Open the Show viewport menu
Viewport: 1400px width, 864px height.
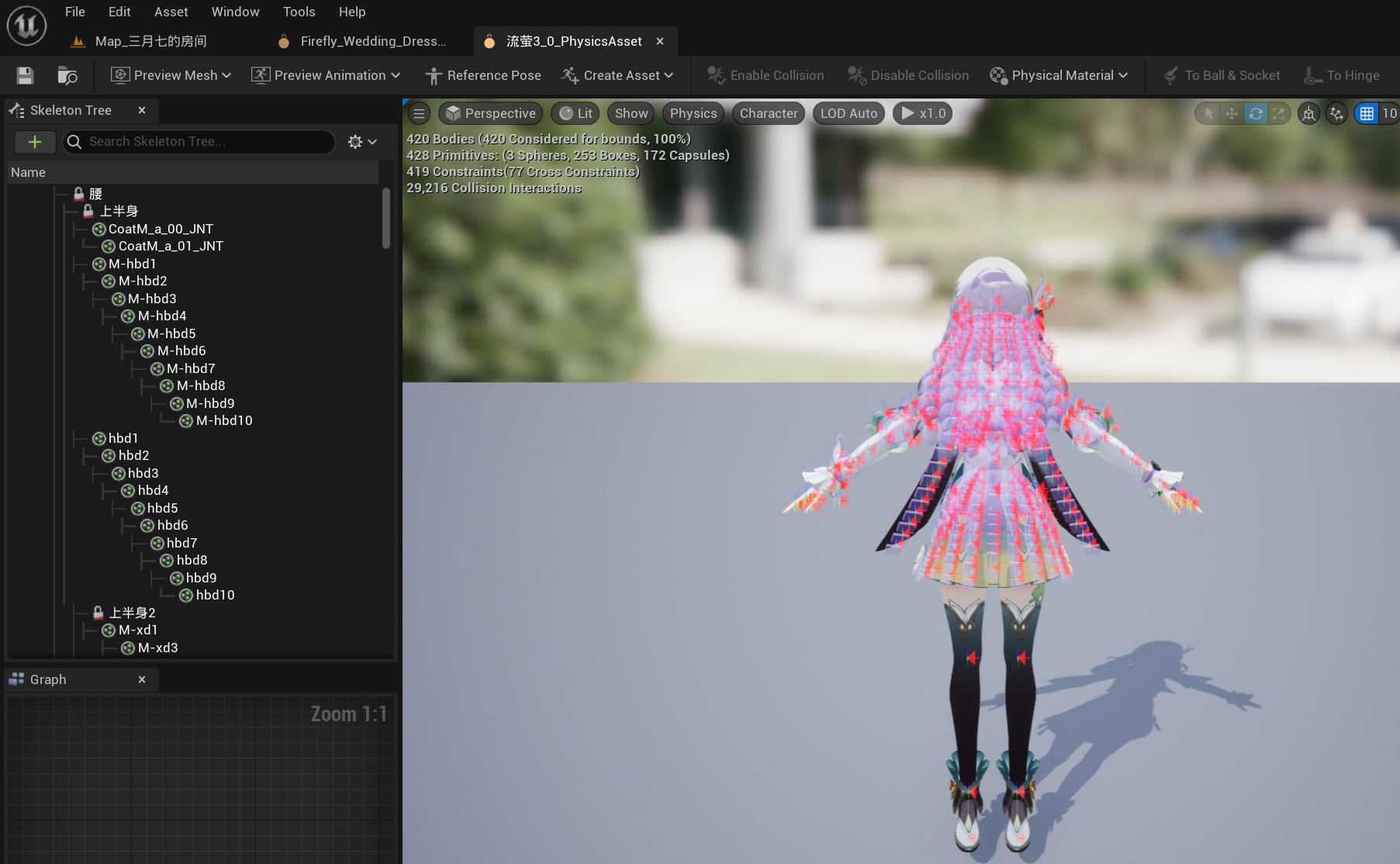coord(631,113)
